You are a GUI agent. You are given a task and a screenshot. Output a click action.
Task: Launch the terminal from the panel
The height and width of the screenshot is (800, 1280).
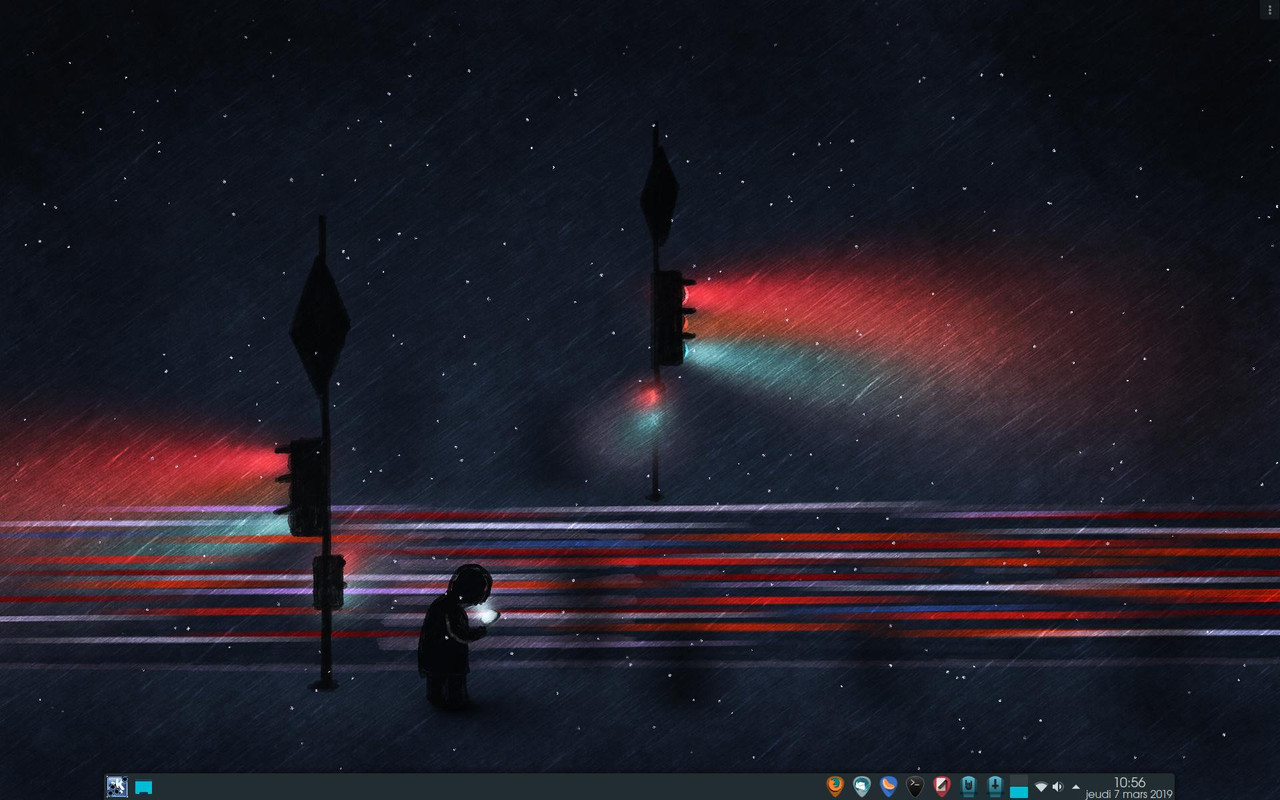point(915,787)
